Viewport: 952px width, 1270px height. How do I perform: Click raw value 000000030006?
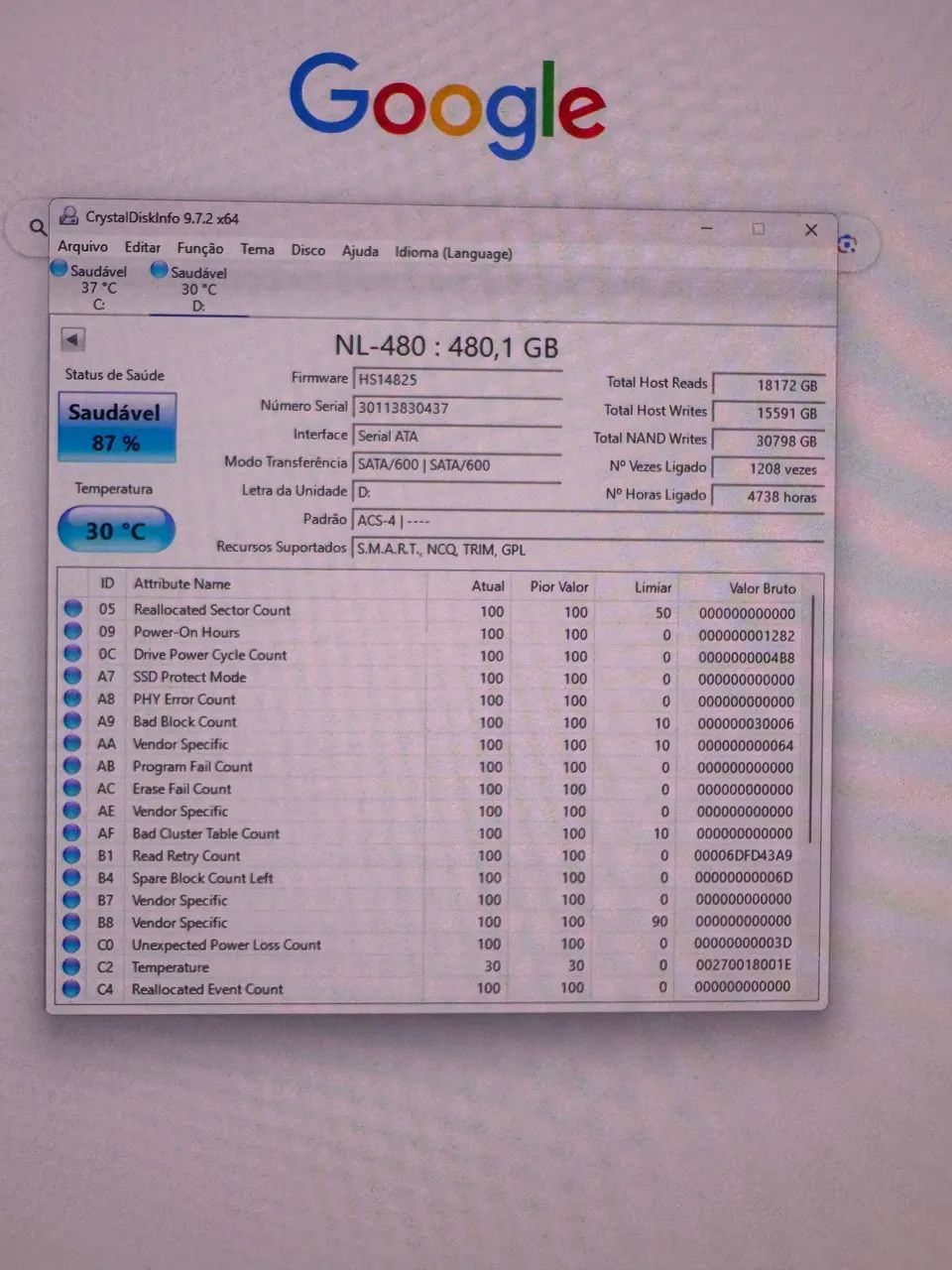(745, 723)
